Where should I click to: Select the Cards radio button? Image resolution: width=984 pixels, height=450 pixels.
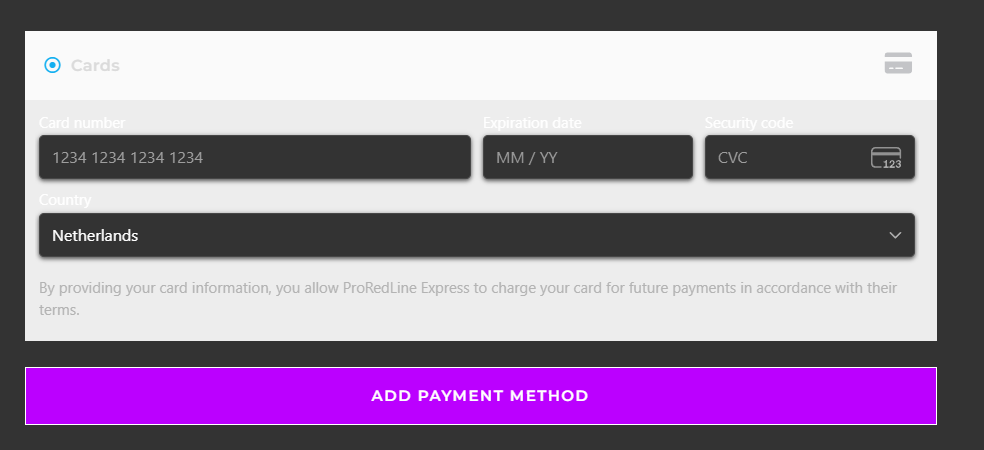tap(53, 65)
